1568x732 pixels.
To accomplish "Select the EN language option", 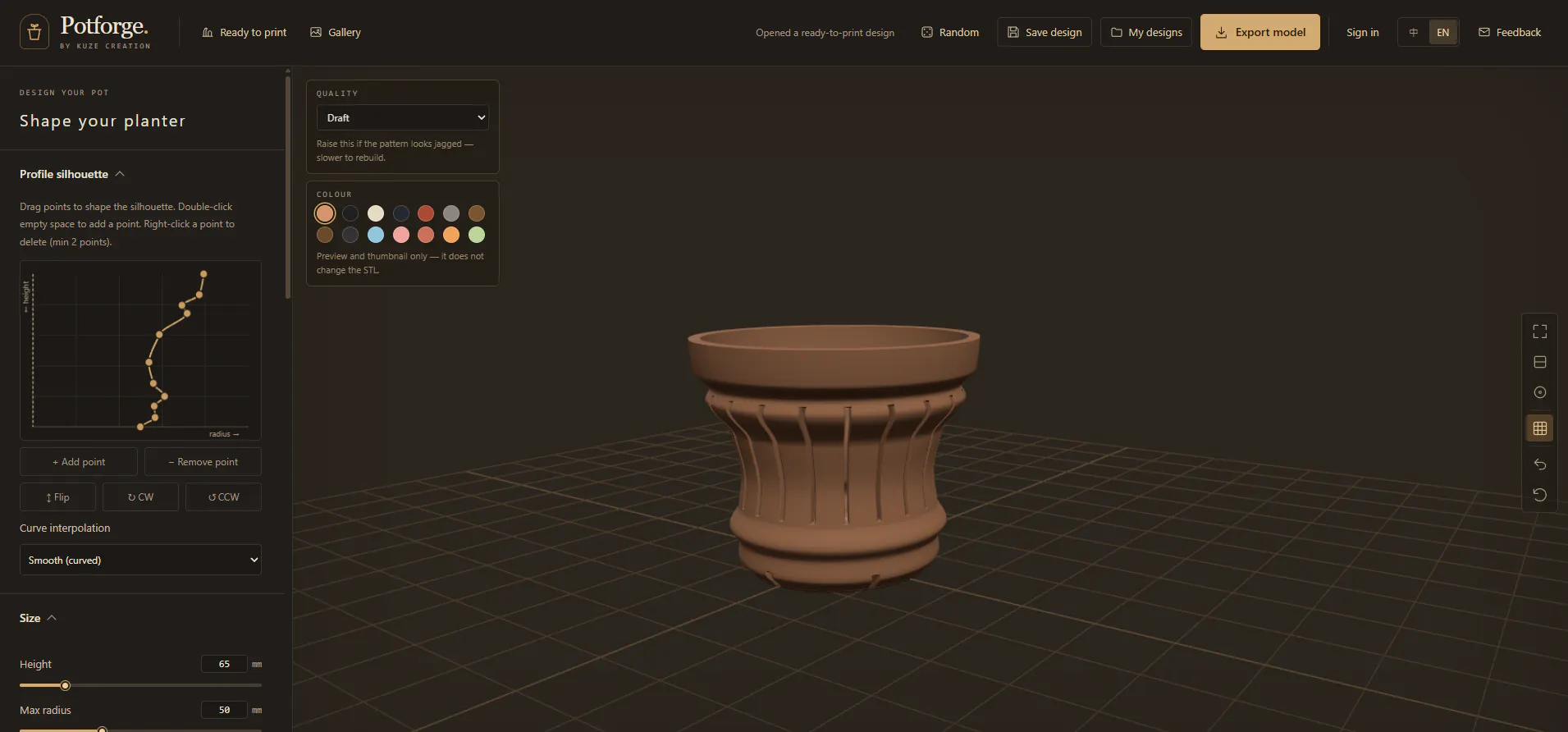I will [x=1442, y=32].
